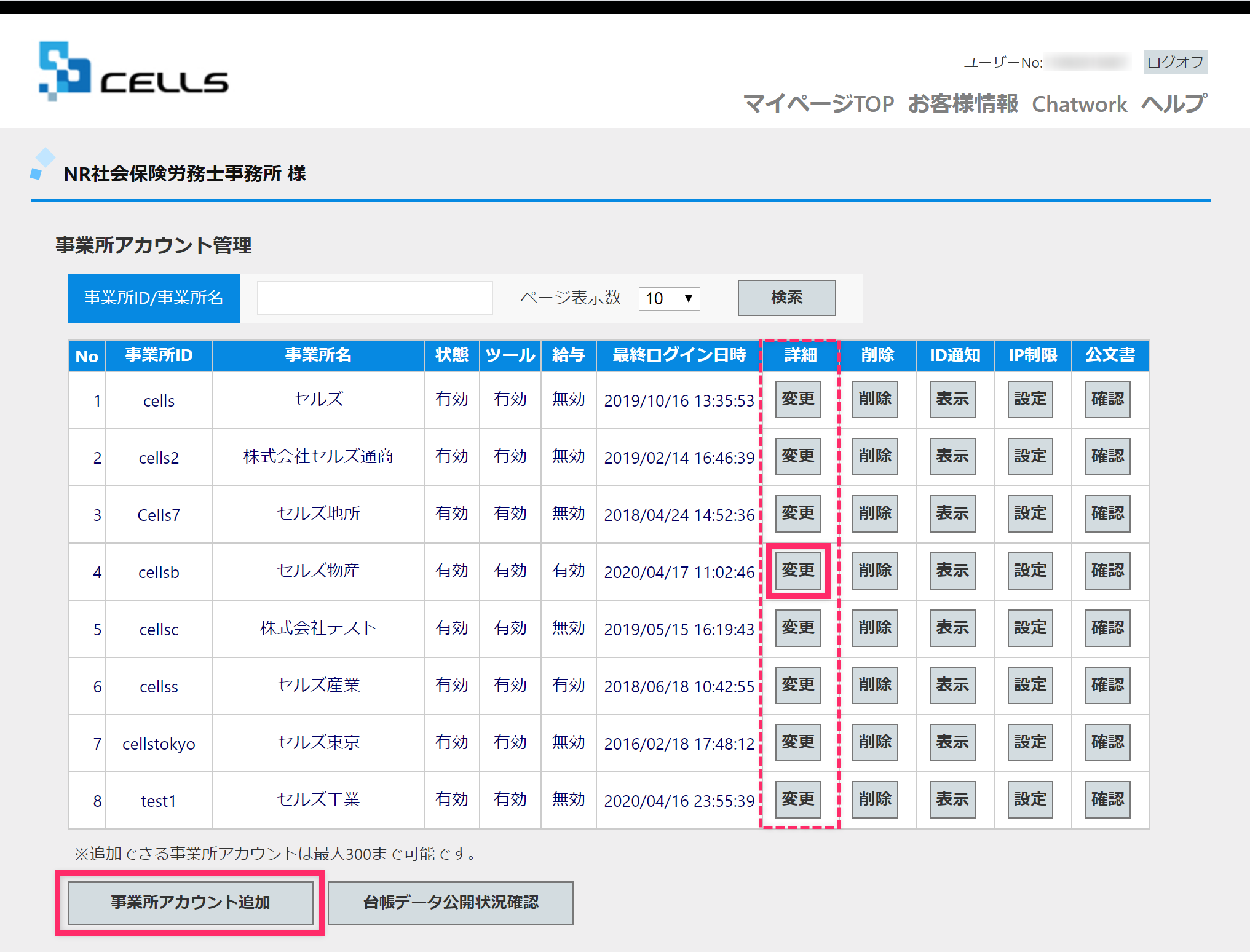The height and width of the screenshot is (952, 1250).
Task: Click 変更 for cellsb row
Action: (x=798, y=571)
